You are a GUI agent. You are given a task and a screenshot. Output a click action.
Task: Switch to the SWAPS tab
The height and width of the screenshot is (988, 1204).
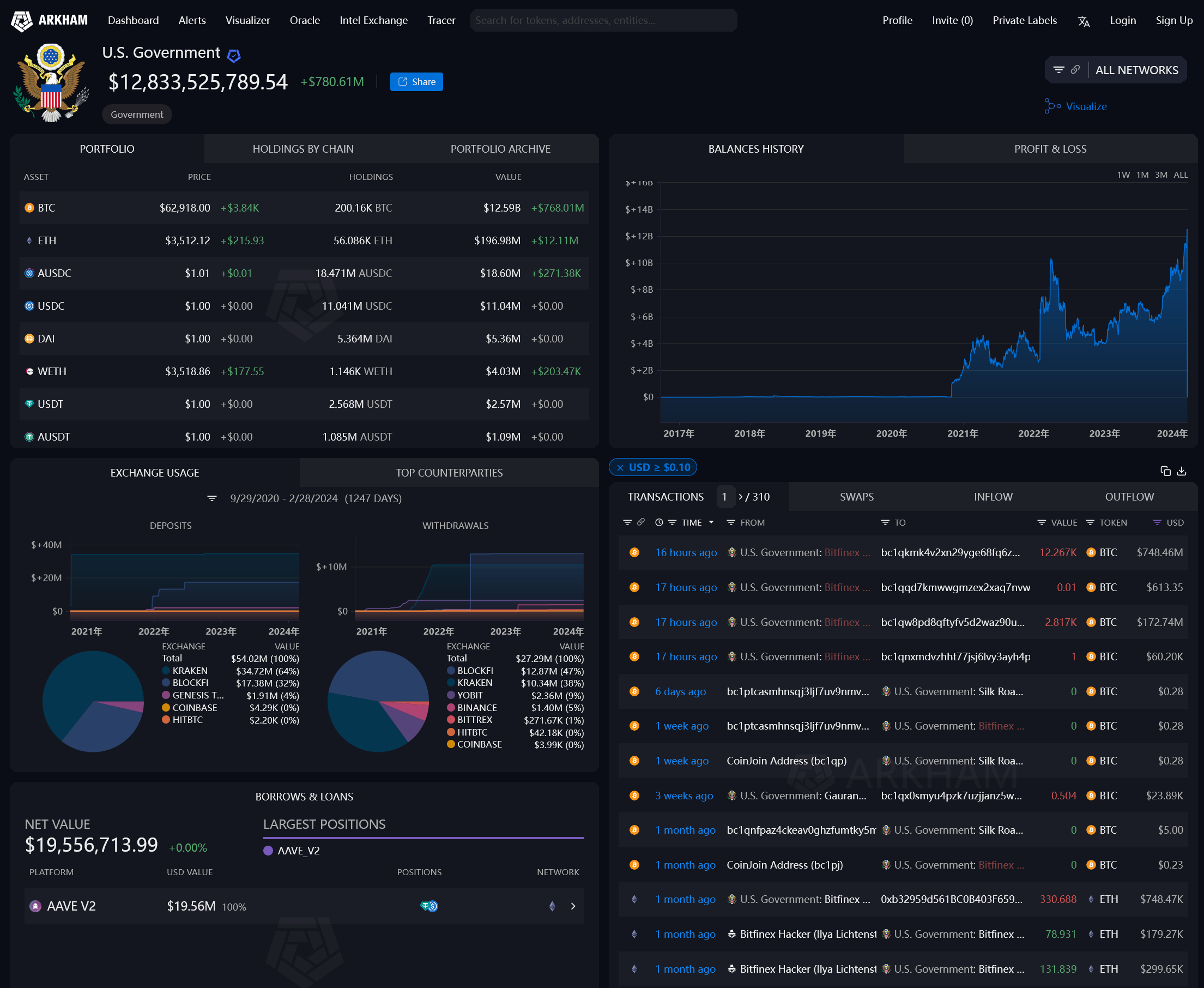click(x=856, y=496)
